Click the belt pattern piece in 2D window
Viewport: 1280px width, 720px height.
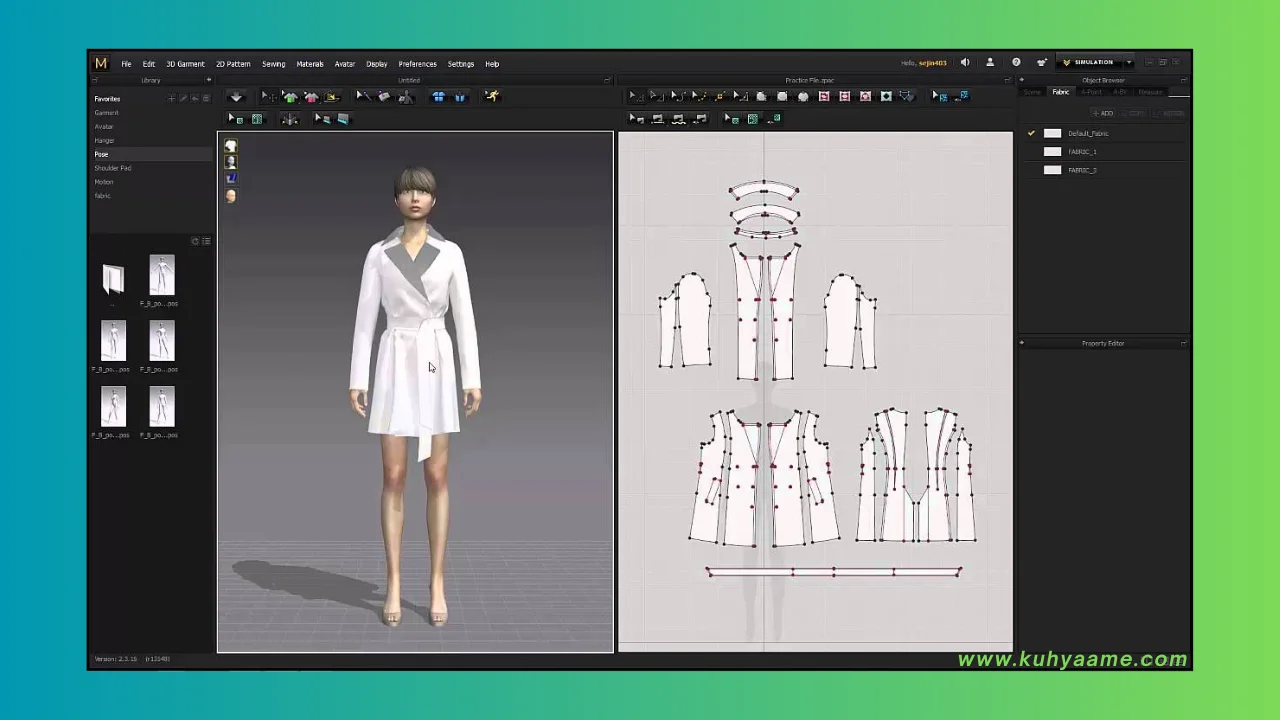tap(833, 572)
